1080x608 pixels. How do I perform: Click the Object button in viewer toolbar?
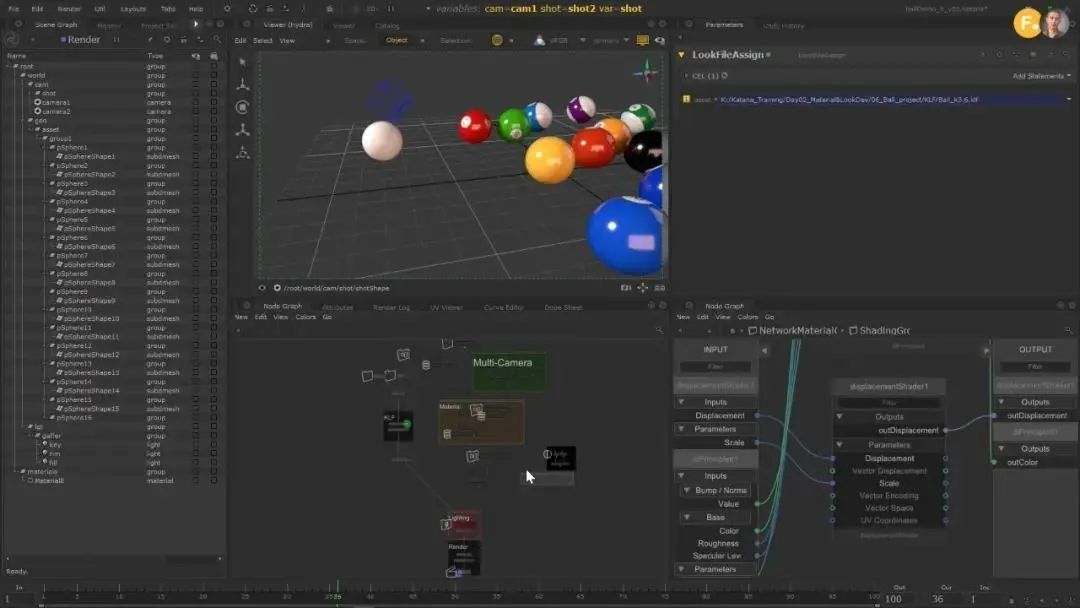(397, 41)
